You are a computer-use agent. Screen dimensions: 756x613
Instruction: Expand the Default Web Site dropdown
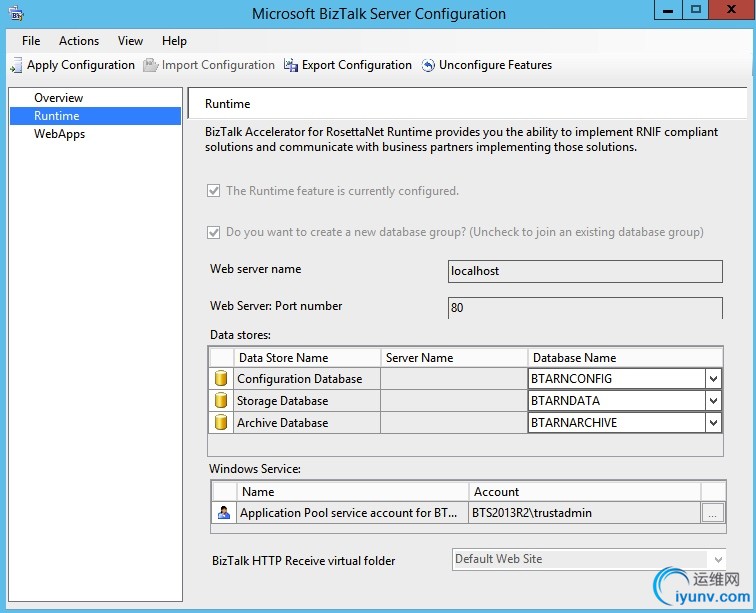click(x=717, y=559)
